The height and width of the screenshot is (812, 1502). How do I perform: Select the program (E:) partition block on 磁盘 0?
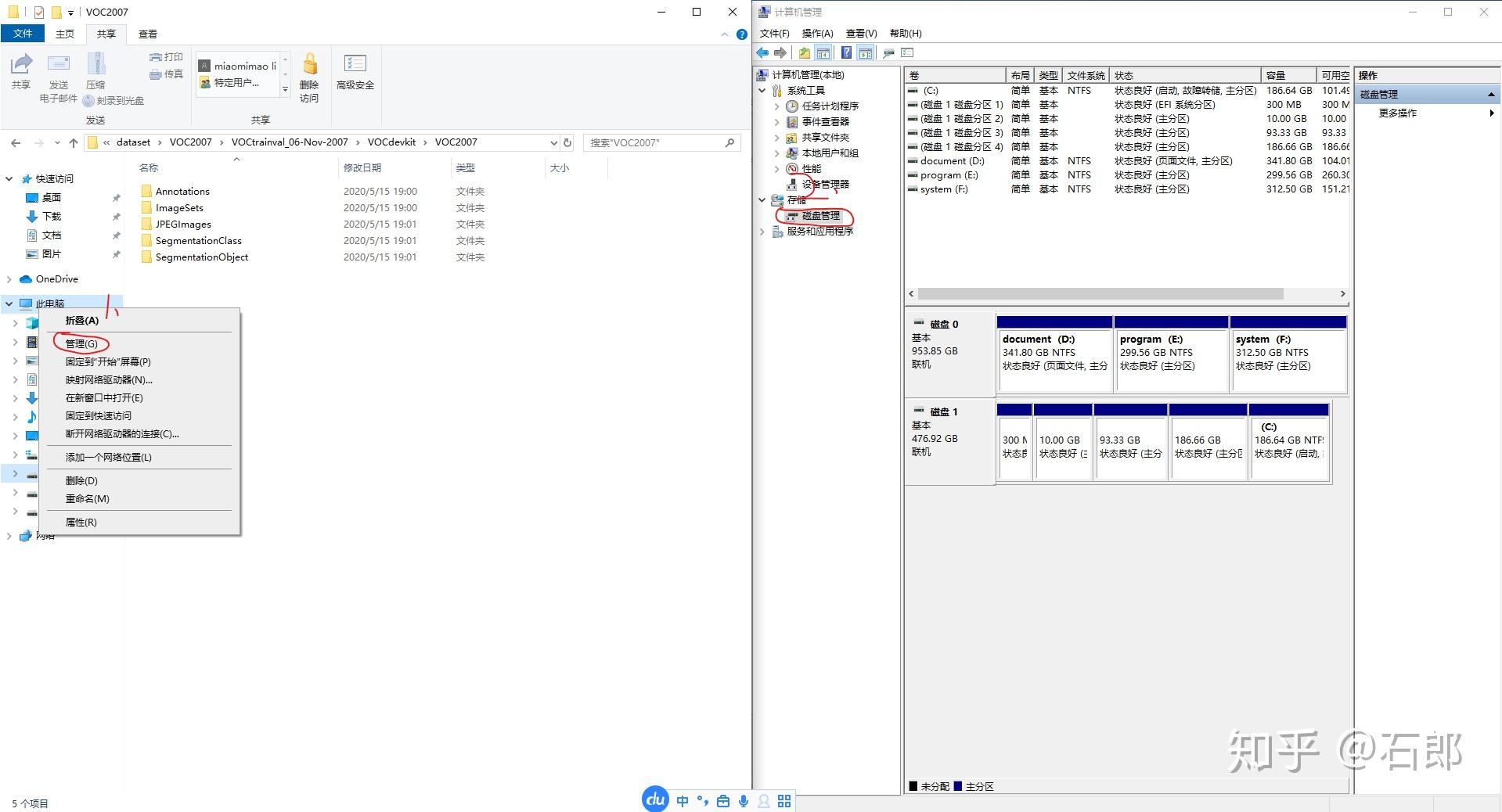[1171, 354]
